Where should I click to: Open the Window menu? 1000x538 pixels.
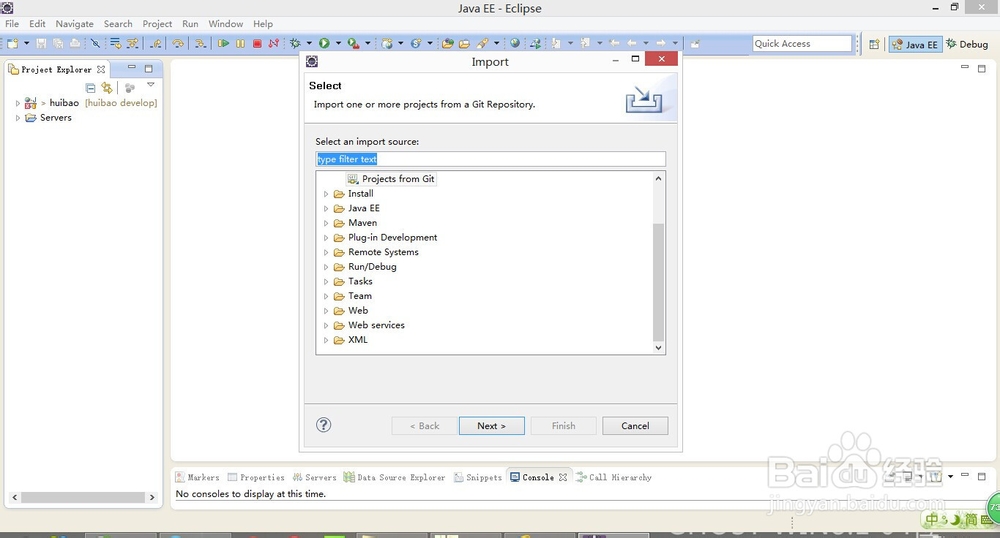point(225,24)
